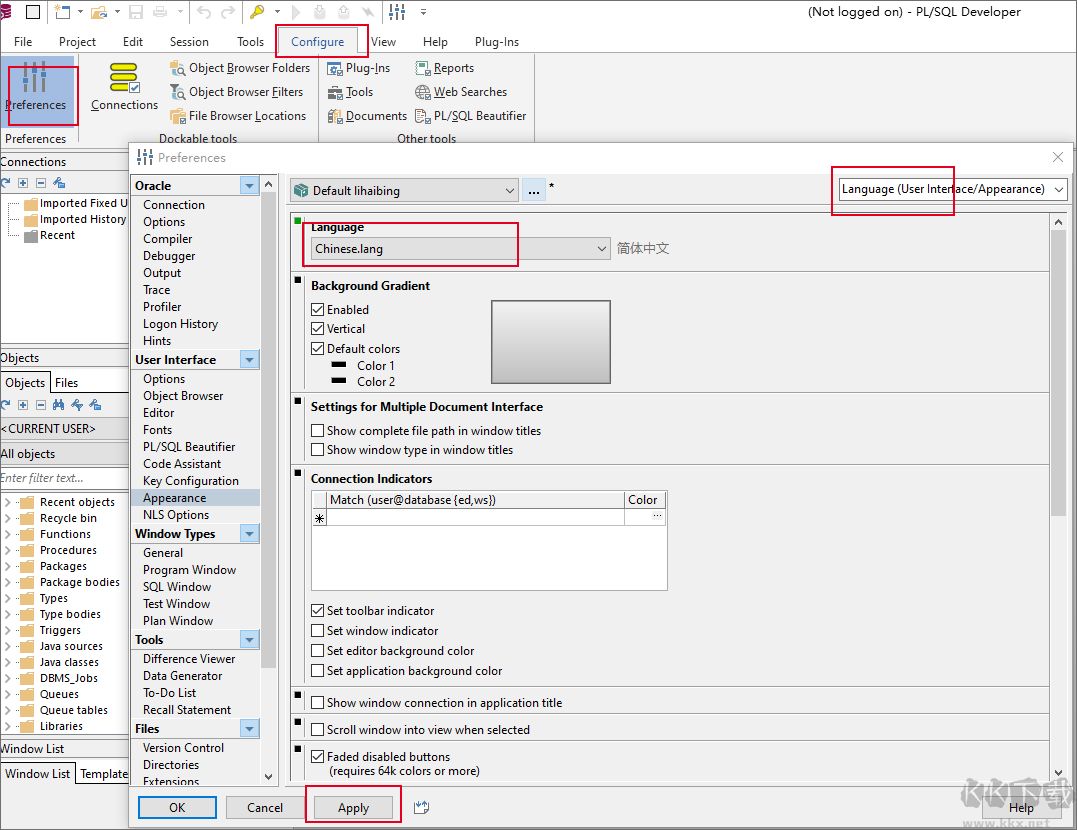
Task: Open Web Searches configuration
Action: (x=461, y=91)
